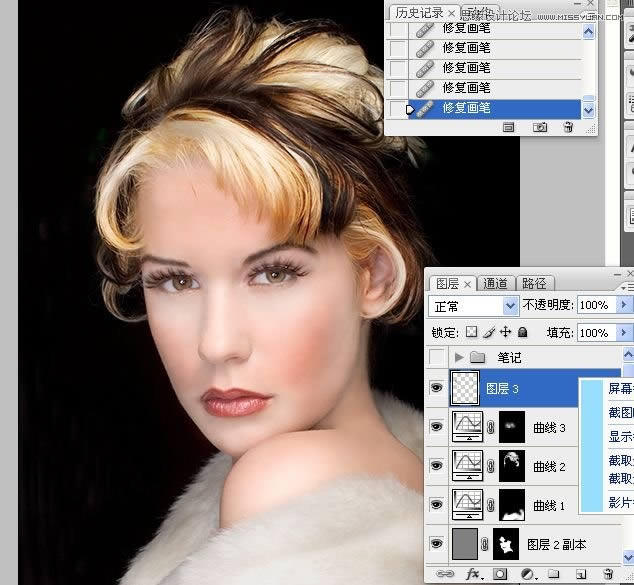Click the 填充 fill value field
The width and height of the screenshot is (634, 585).
595,332
